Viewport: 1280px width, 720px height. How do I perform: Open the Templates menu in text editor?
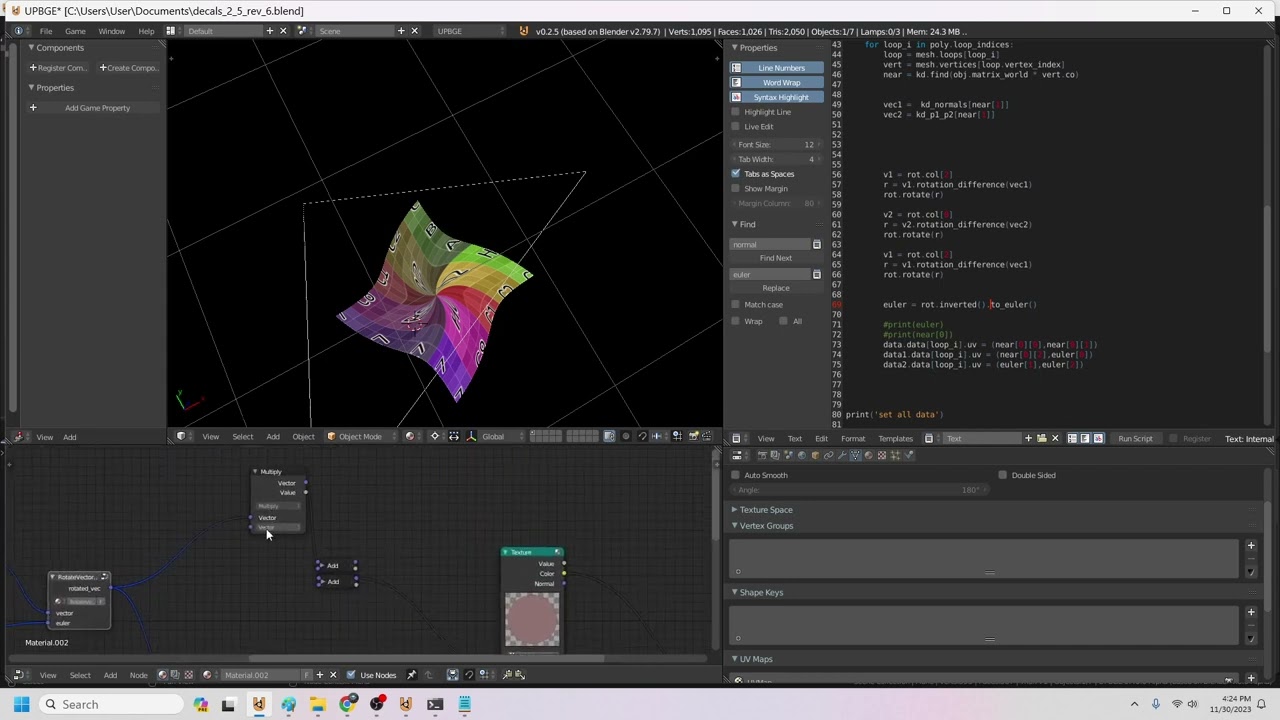coord(895,438)
